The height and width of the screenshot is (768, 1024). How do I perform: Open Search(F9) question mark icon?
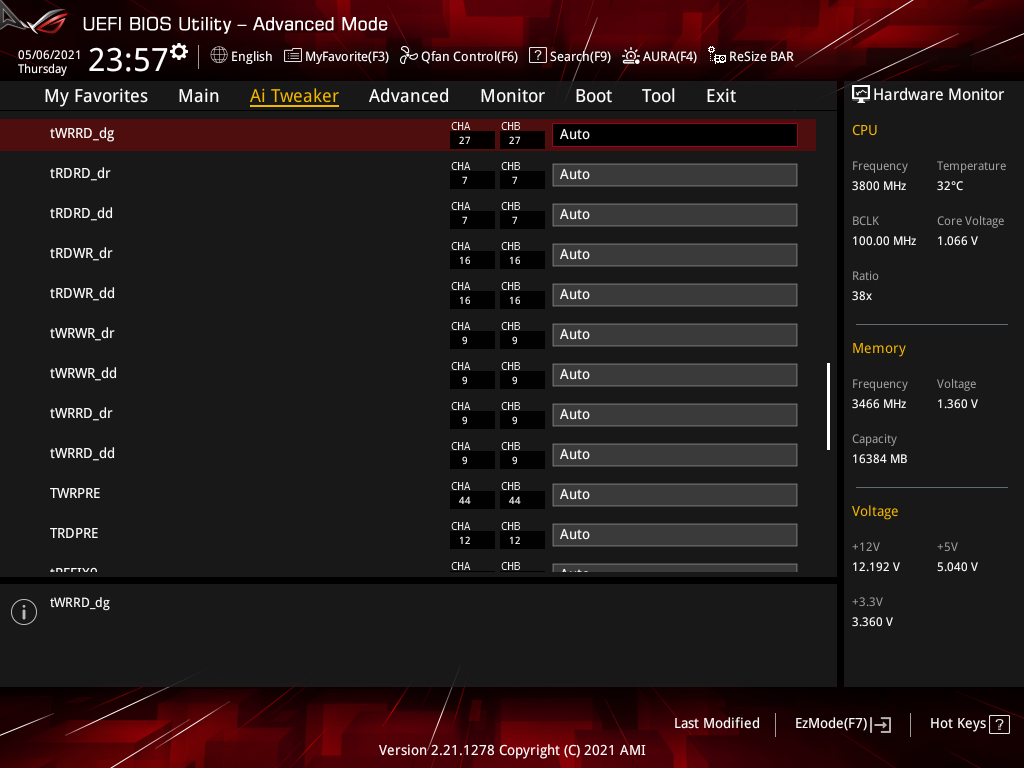(x=537, y=56)
